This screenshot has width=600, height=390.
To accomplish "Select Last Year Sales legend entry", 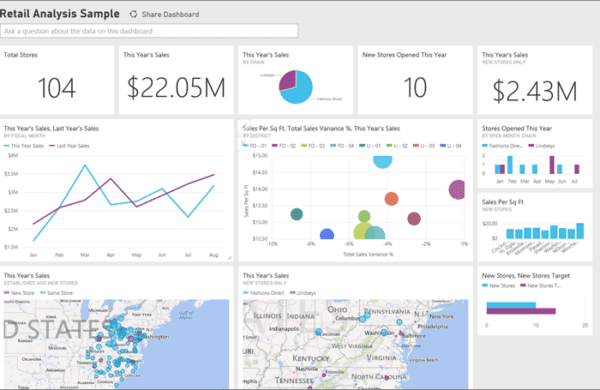I will pos(69,146).
